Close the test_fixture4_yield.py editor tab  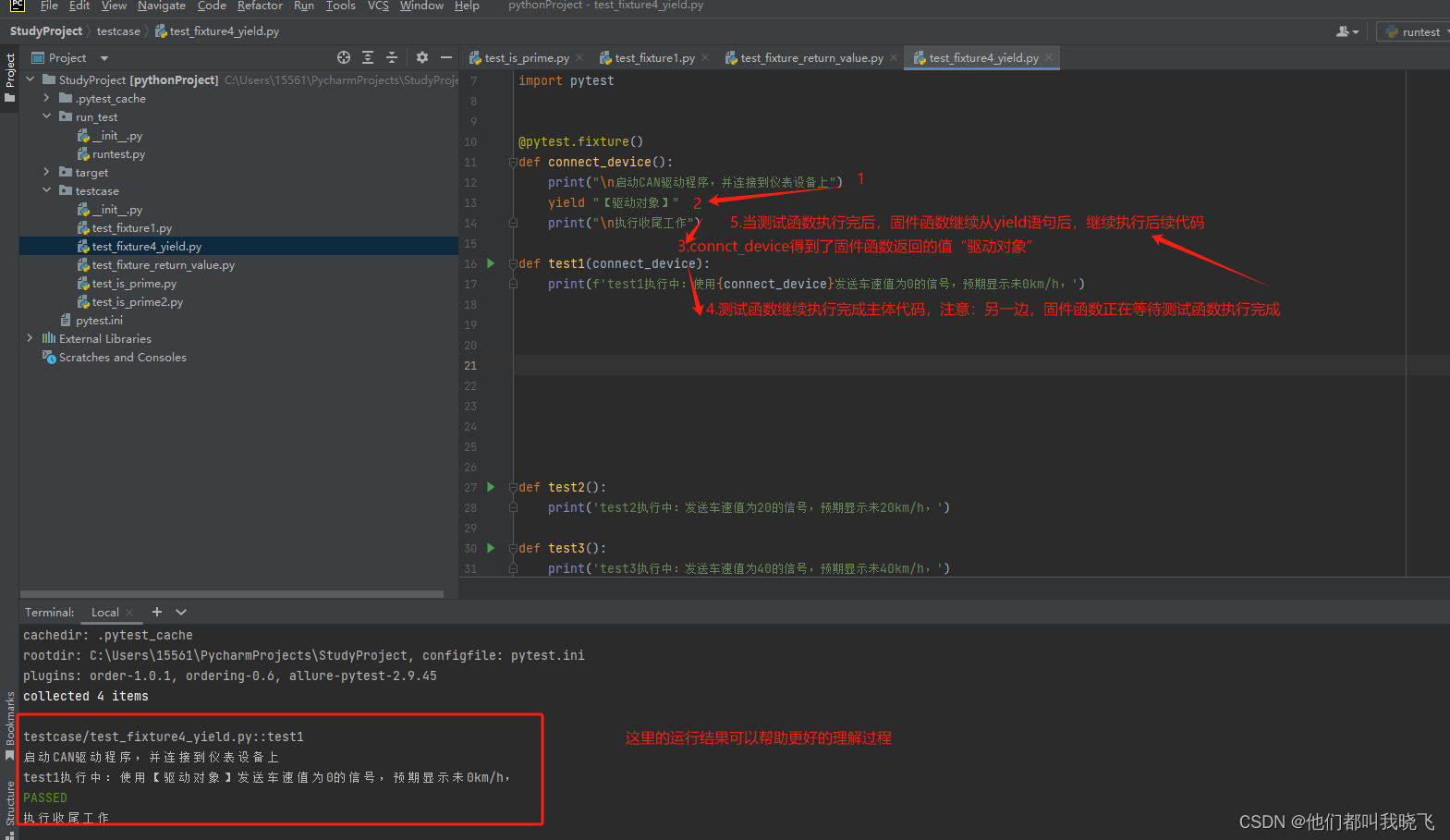1049,57
